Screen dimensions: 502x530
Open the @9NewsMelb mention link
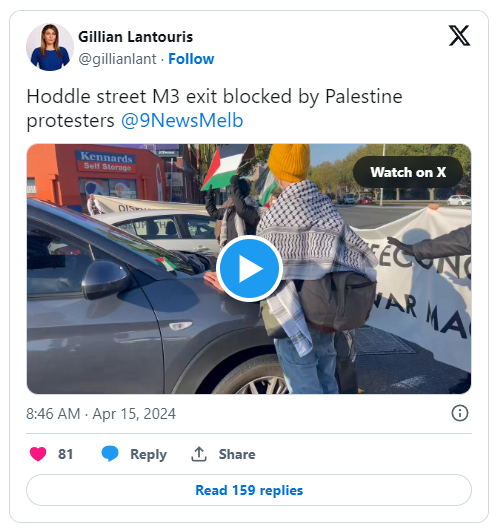coord(182,121)
